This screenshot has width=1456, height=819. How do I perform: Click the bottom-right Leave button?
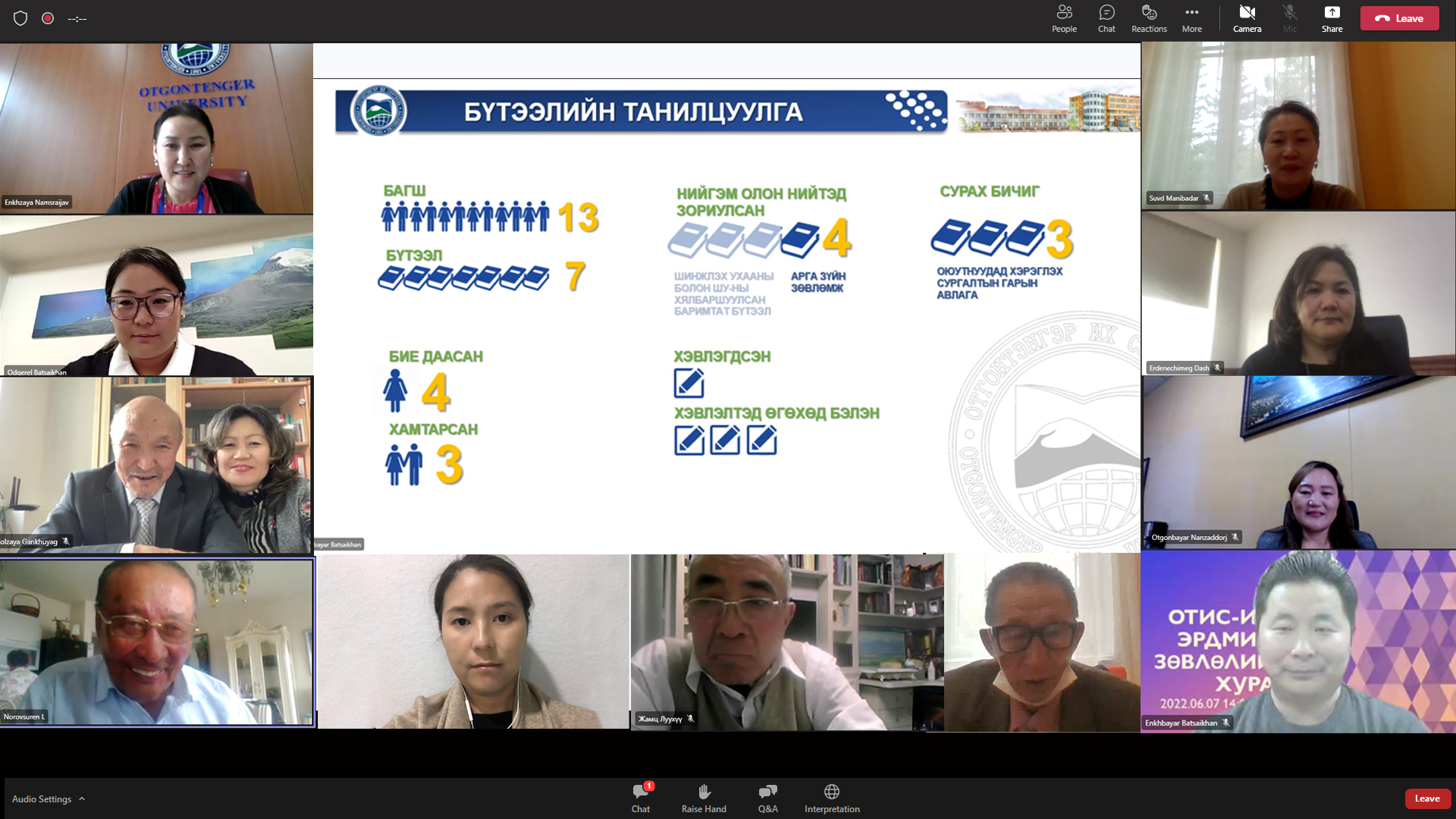(x=1427, y=799)
